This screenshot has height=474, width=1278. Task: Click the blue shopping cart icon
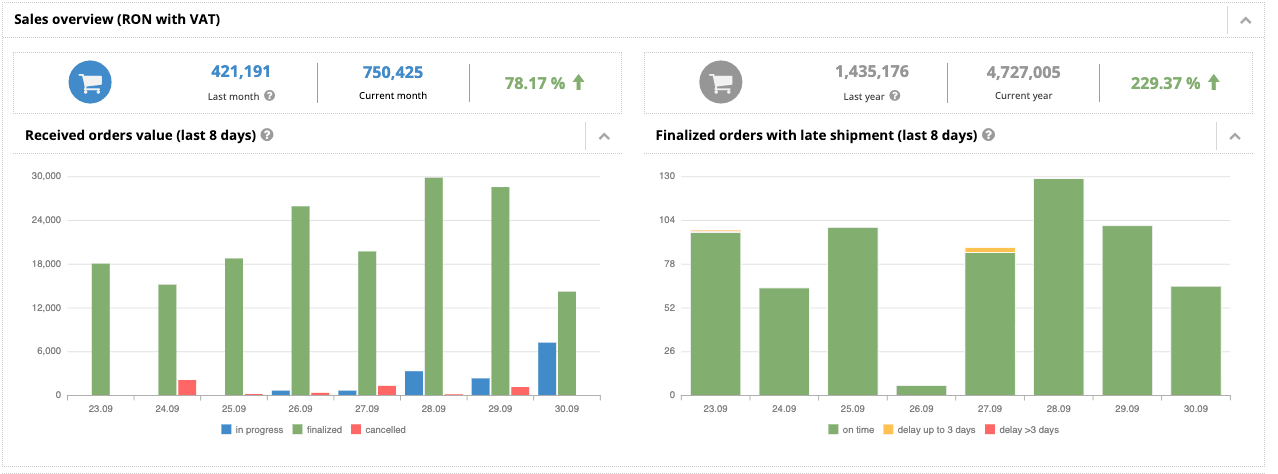coord(90,83)
